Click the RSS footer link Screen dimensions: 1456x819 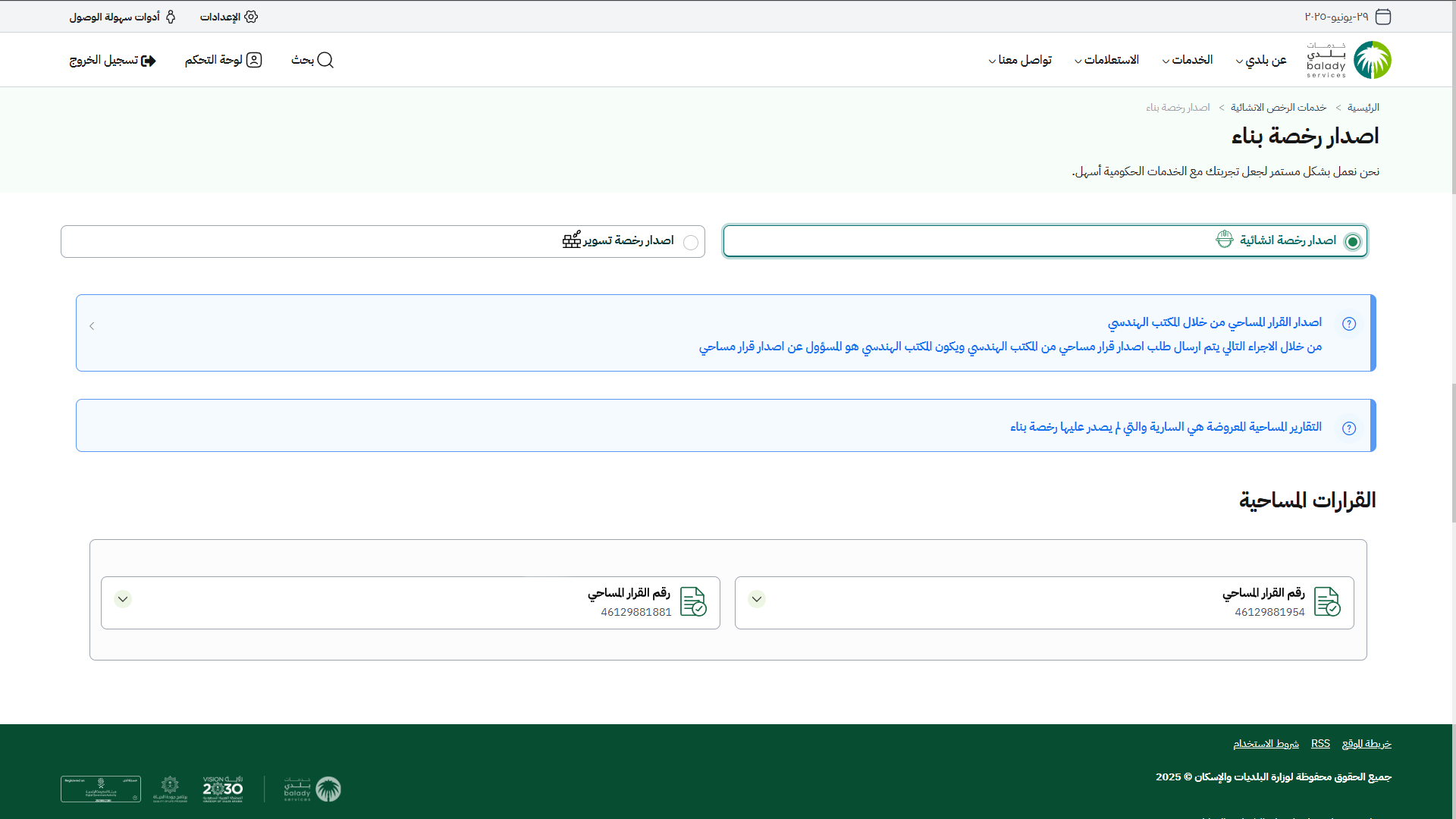coord(1320,743)
